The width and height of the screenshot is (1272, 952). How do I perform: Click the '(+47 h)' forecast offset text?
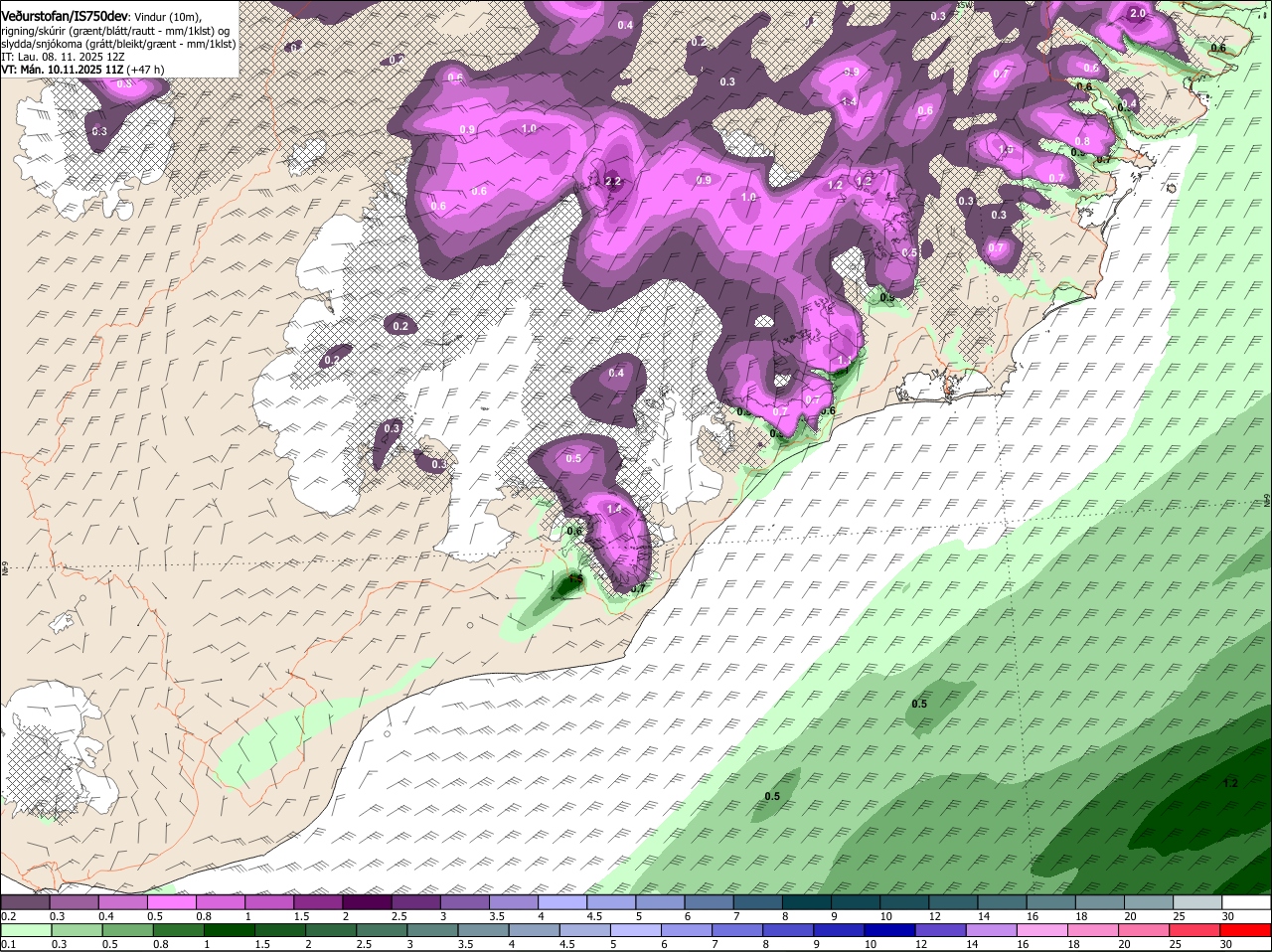point(145,70)
